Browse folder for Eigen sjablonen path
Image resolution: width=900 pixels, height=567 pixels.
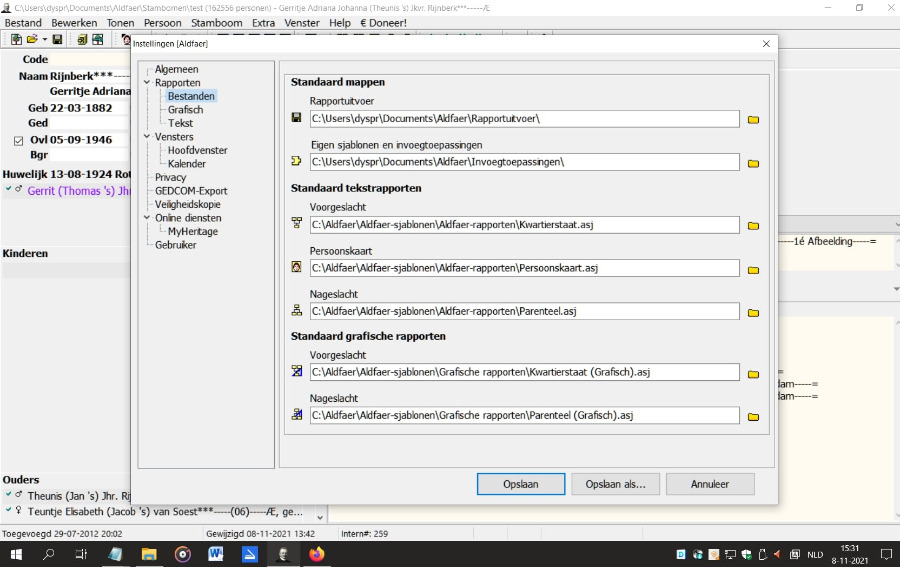click(753, 163)
